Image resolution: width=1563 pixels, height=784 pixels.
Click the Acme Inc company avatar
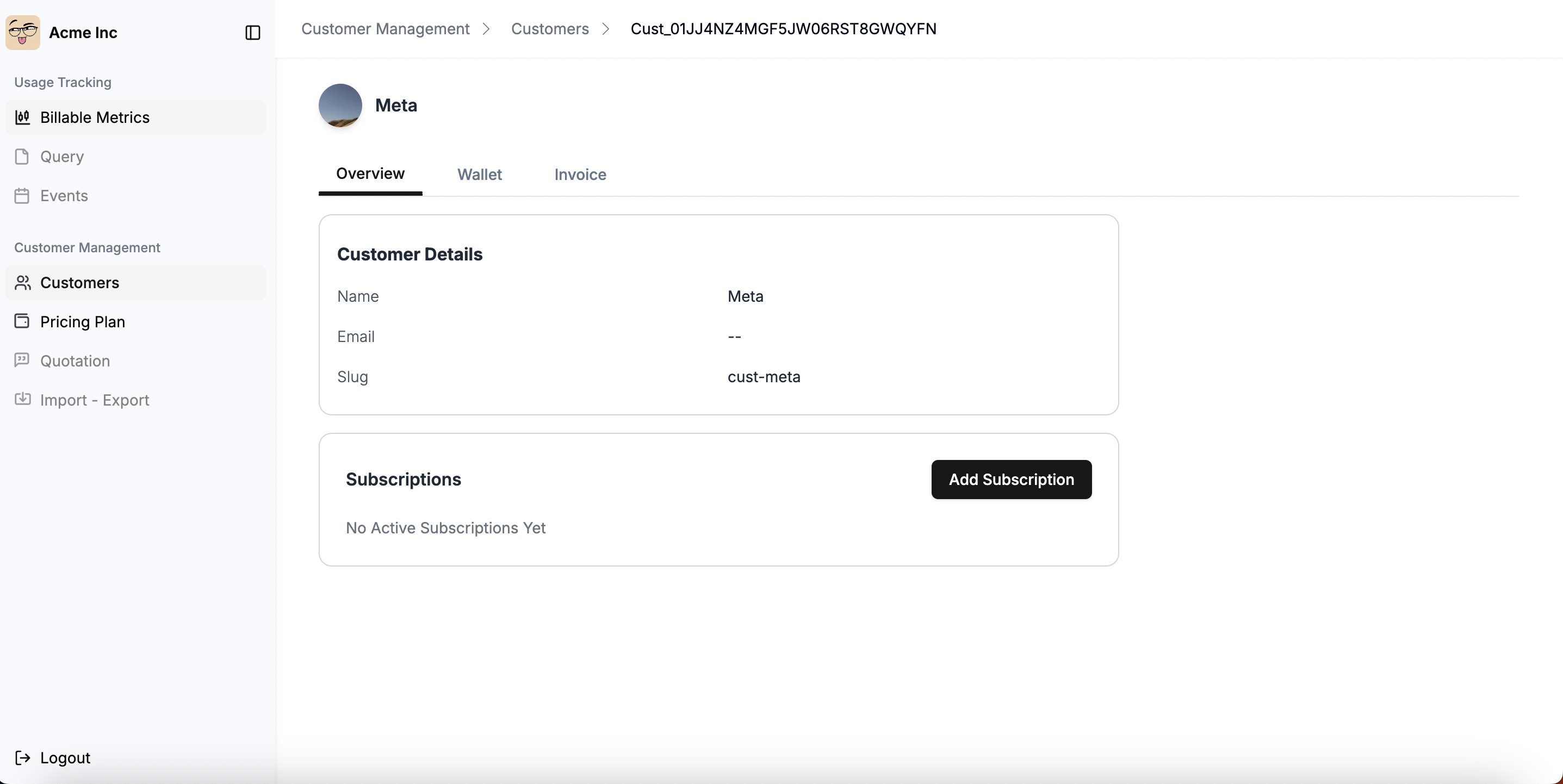[23, 32]
